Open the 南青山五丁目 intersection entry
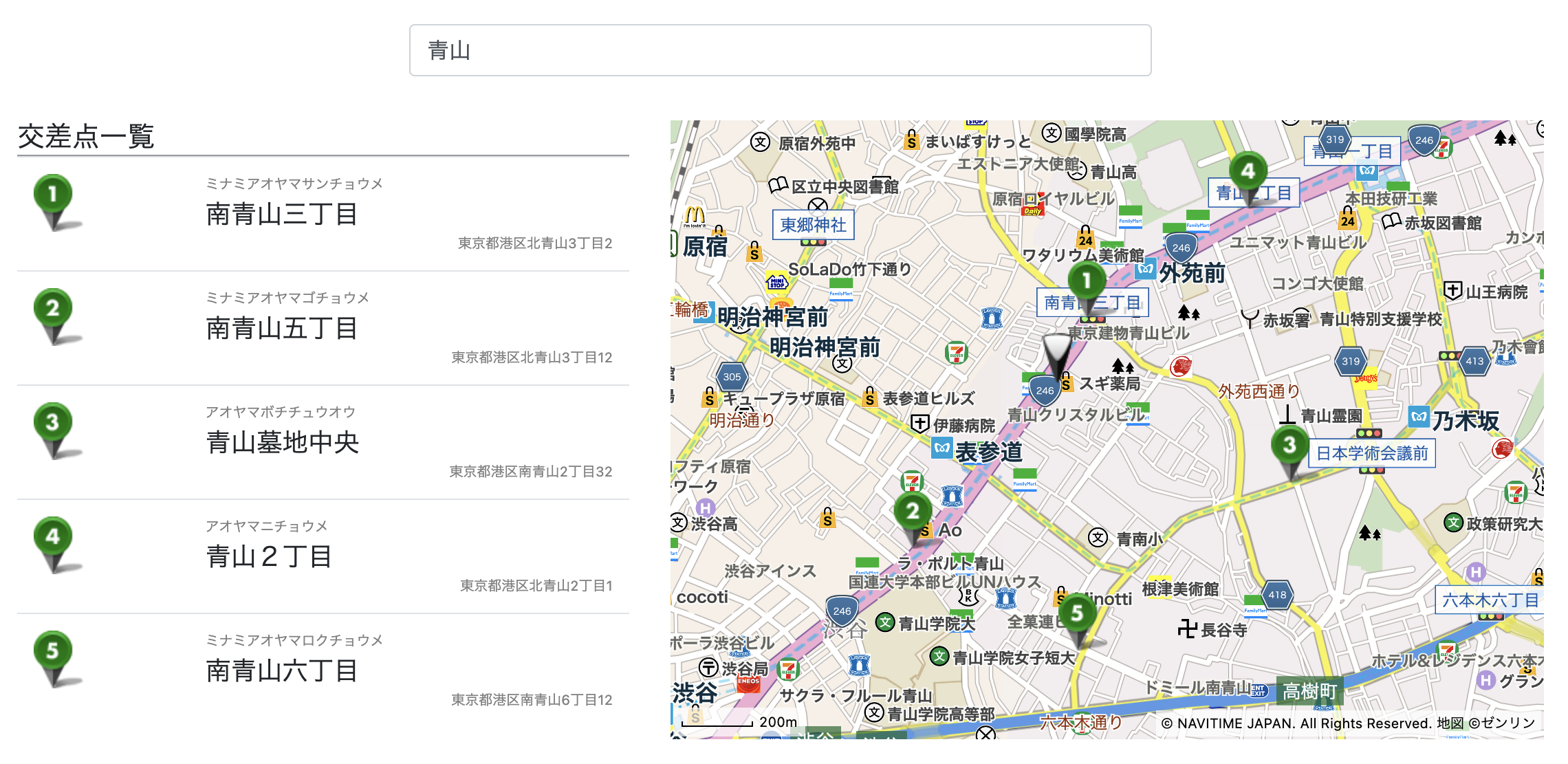The width and height of the screenshot is (1568, 764). (x=323, y=328)
